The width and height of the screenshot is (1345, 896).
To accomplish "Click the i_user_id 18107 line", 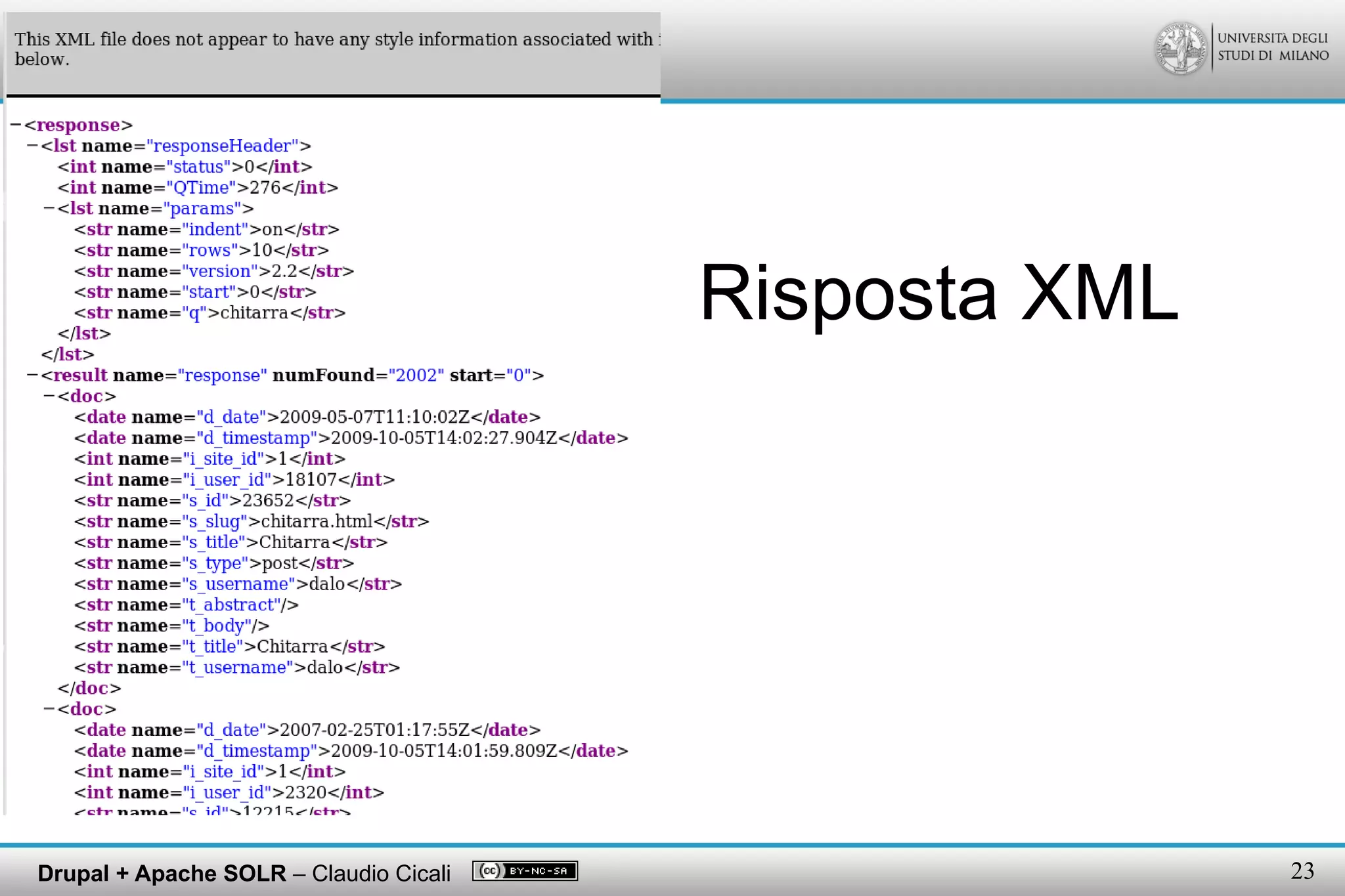I will 234,480.
